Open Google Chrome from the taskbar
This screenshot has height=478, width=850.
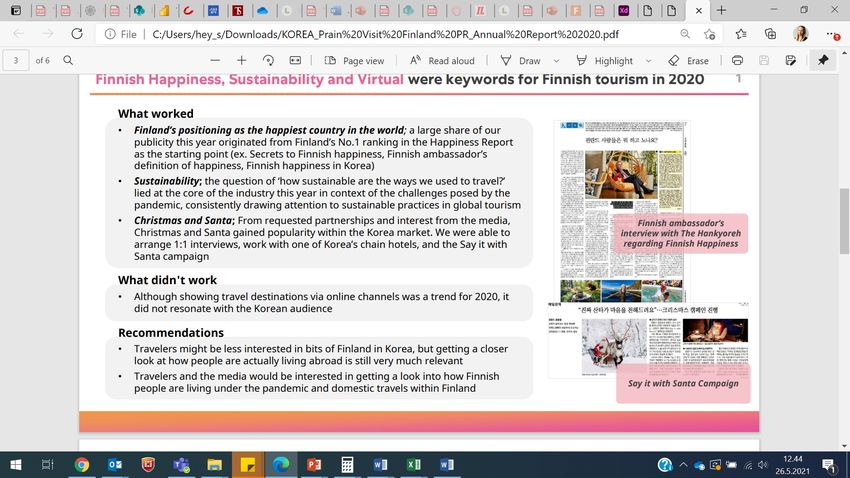coord(81,464)
